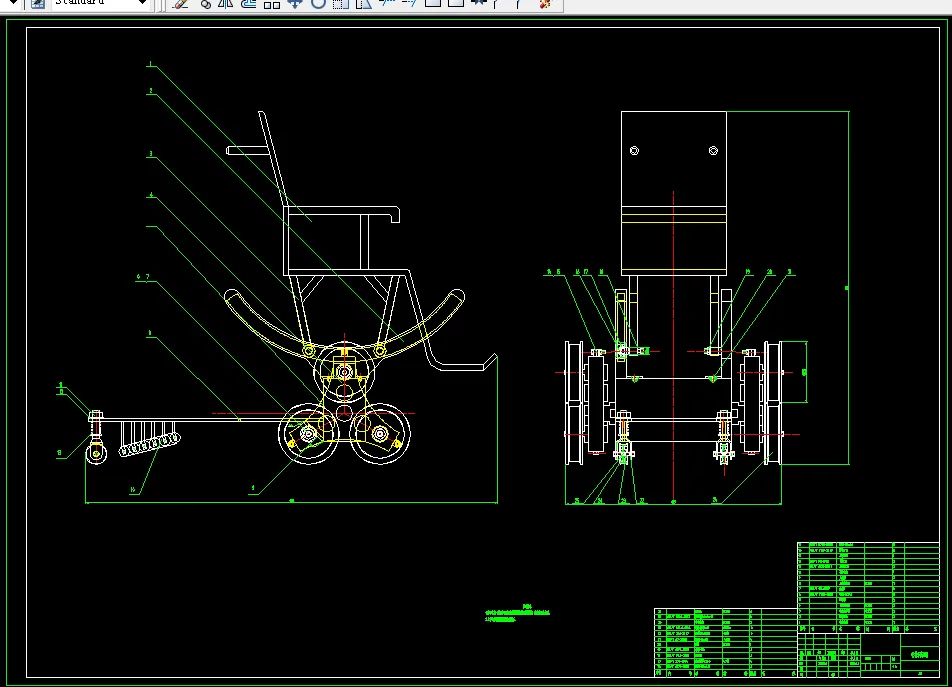Select the Erase tool in Modify toolbar
The image size is (952, 687).
click(180, 4)
